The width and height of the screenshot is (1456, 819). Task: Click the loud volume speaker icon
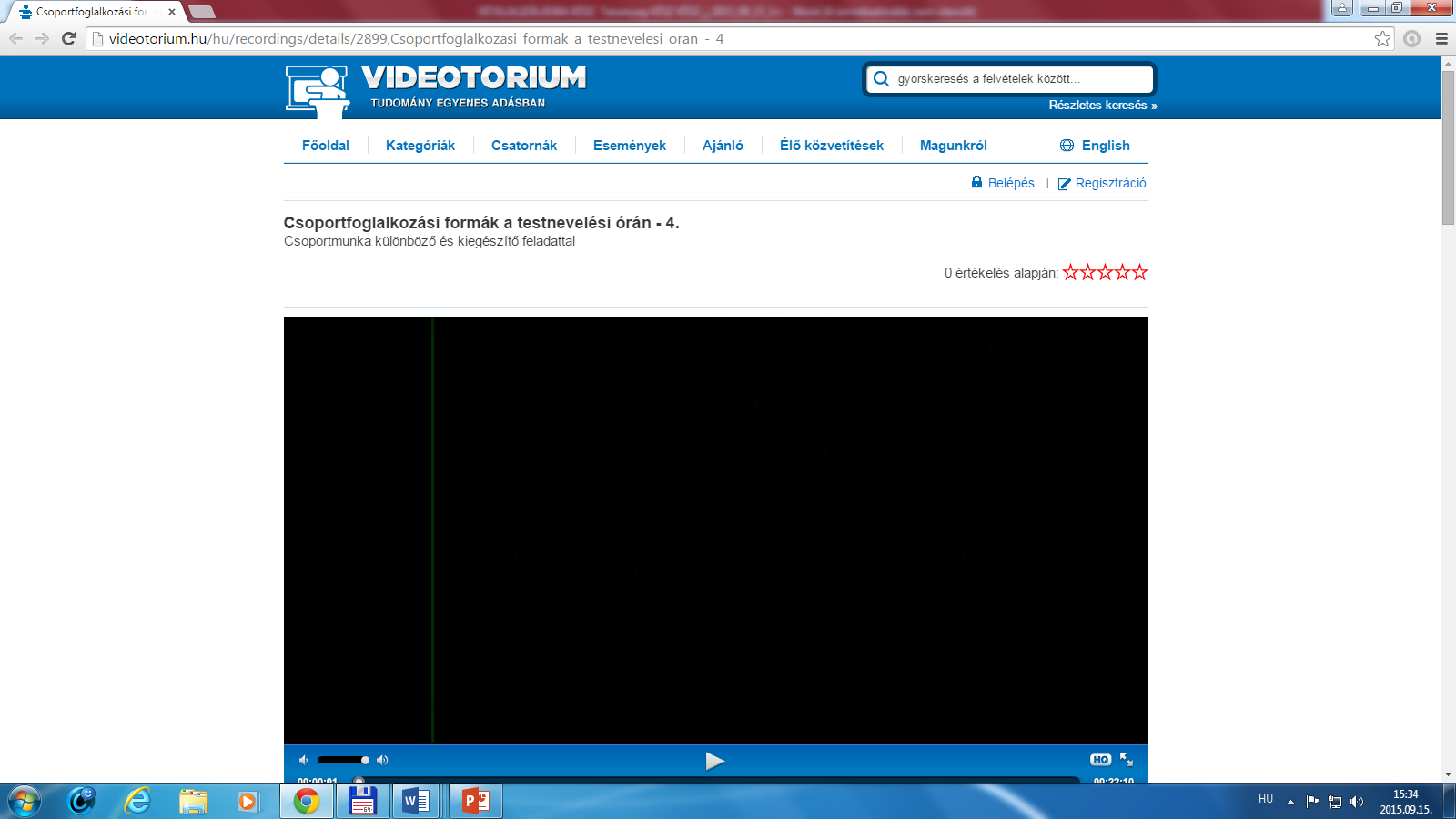(382, 760)
